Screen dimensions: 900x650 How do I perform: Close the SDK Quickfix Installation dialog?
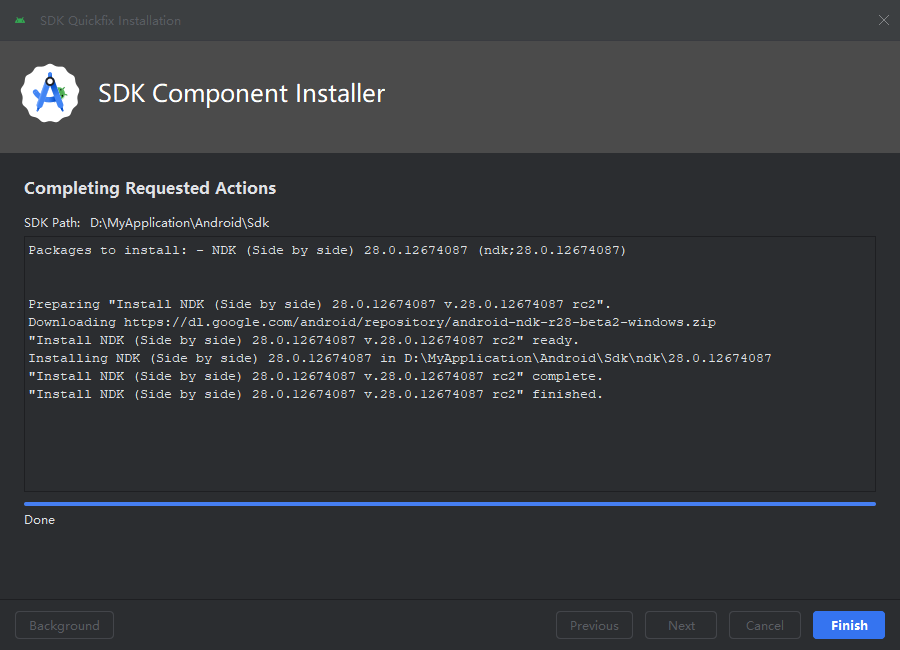click(883, 20)
